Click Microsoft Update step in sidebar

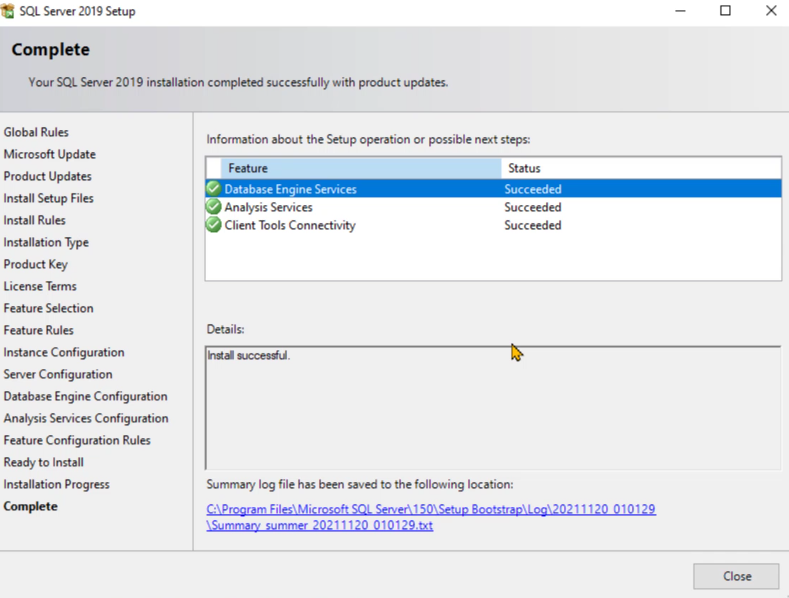[x=50, y=154]
